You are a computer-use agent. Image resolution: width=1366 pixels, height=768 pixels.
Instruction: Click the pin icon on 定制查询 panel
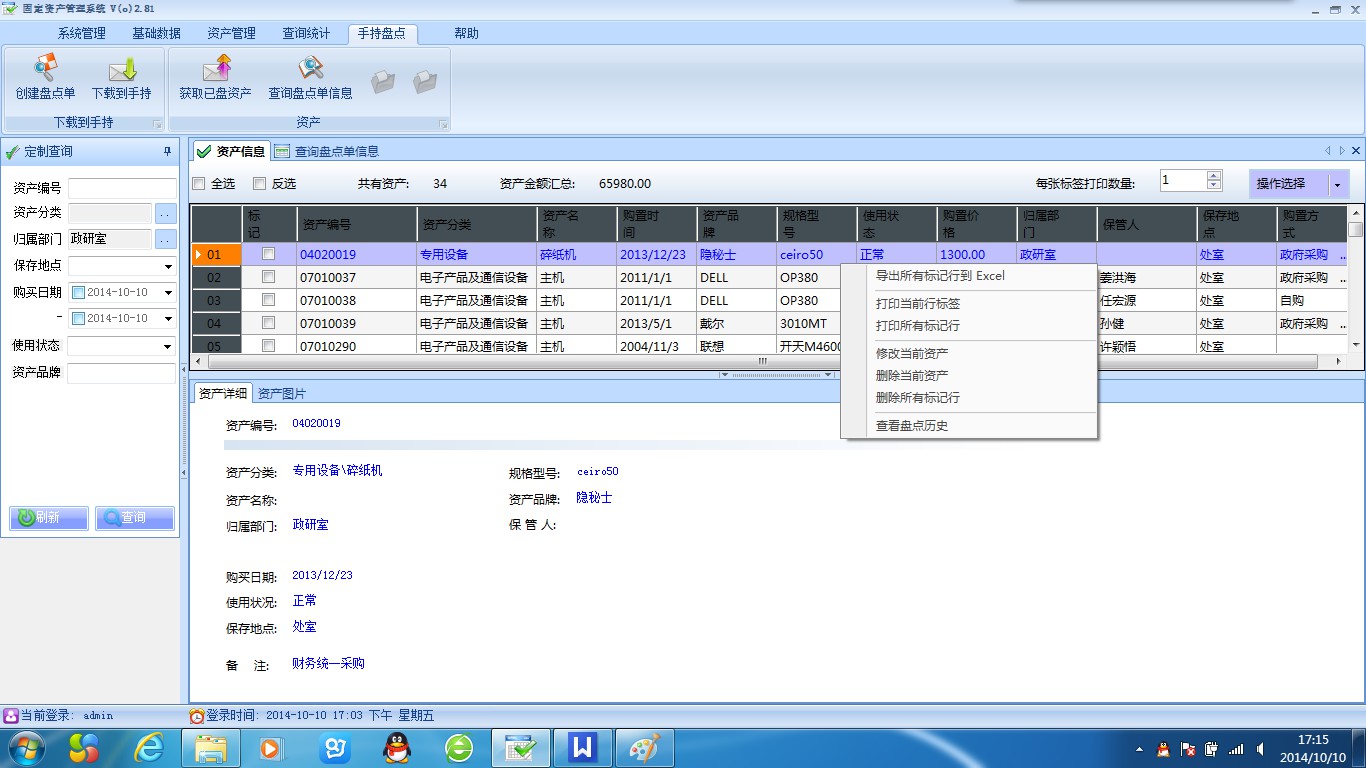(x=167, y=152)
